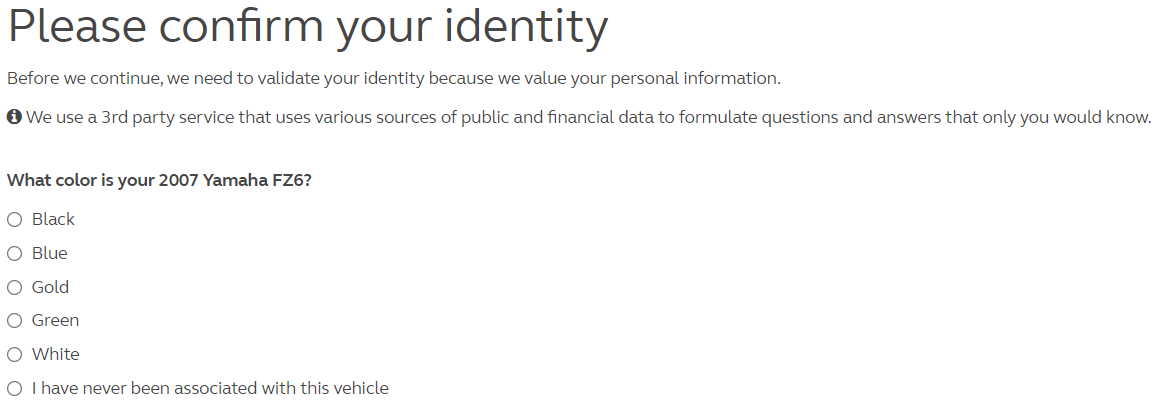Click the "Before we continue" opening words
1157x405 pixels.
[x=74, y=78]
